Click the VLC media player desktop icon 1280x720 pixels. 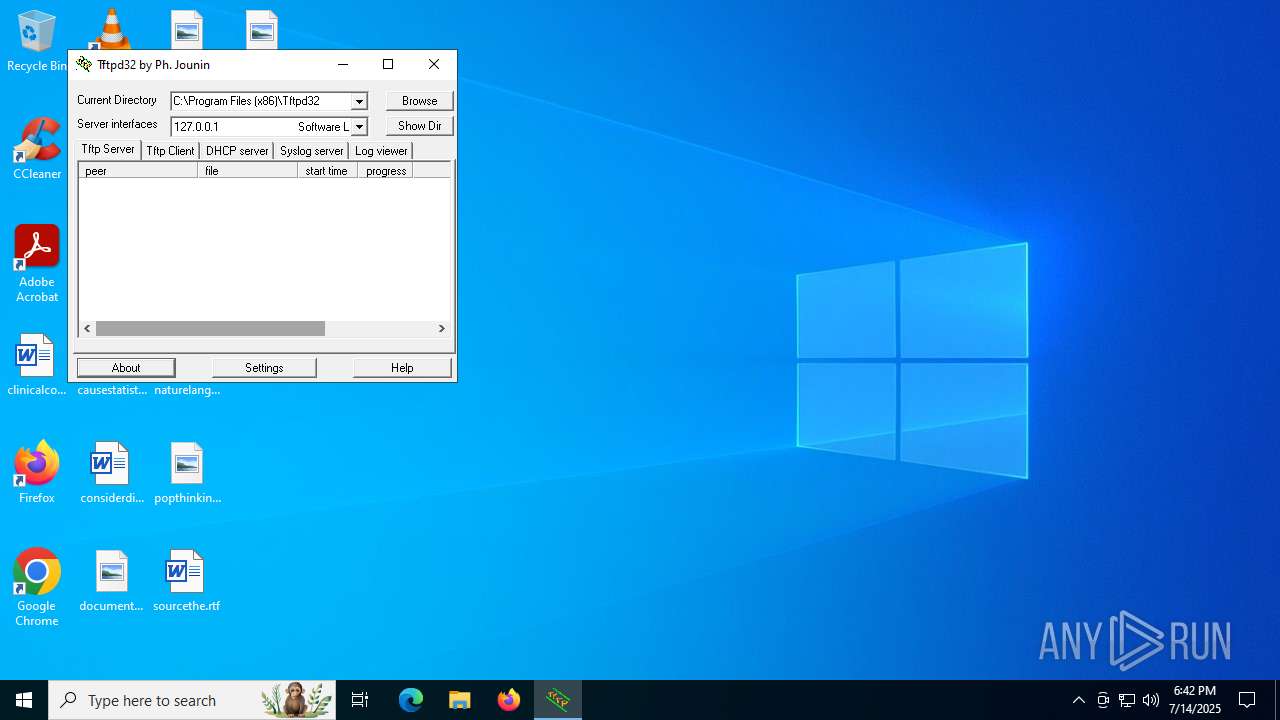111,29
